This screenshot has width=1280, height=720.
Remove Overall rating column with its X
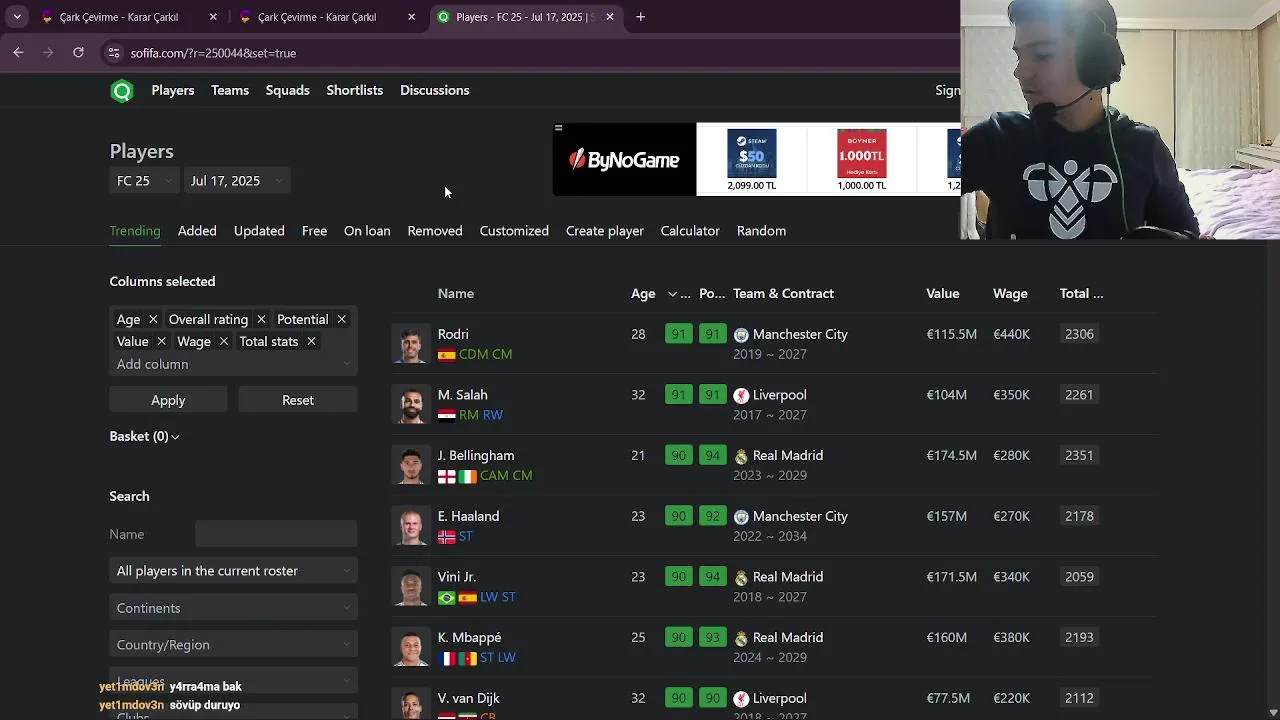261,319
